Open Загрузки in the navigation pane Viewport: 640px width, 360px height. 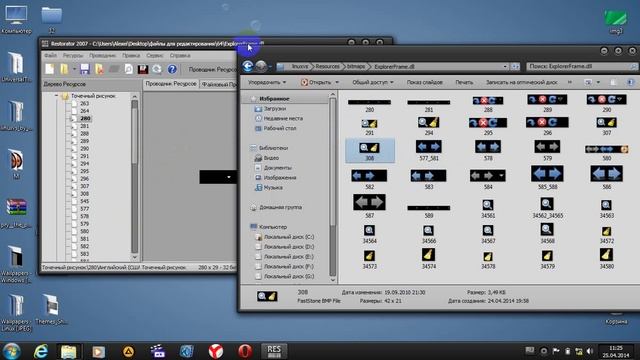pyautogui.click(x=275, y=109)
